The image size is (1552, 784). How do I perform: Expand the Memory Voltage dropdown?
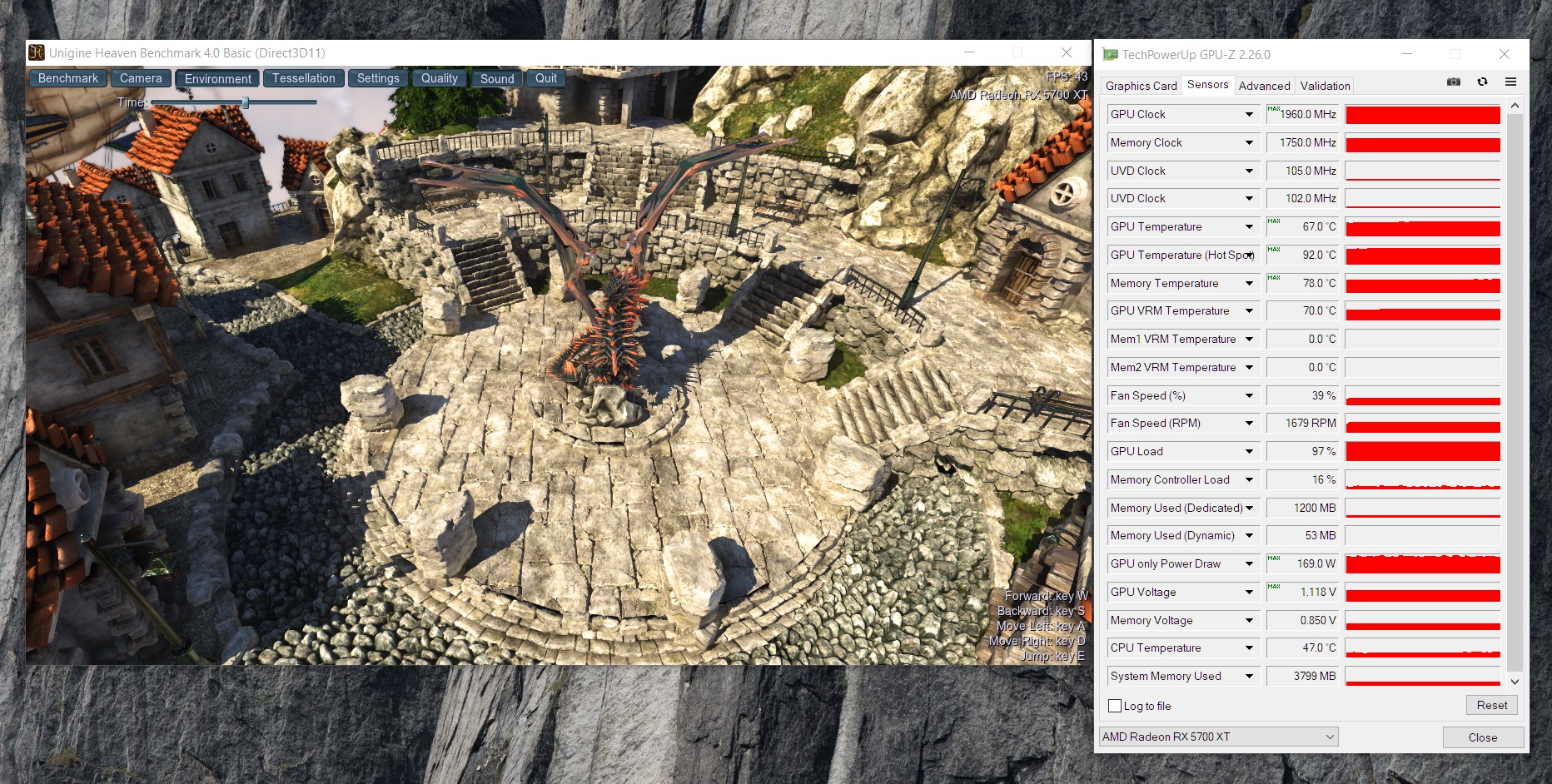coord(1249,621)
